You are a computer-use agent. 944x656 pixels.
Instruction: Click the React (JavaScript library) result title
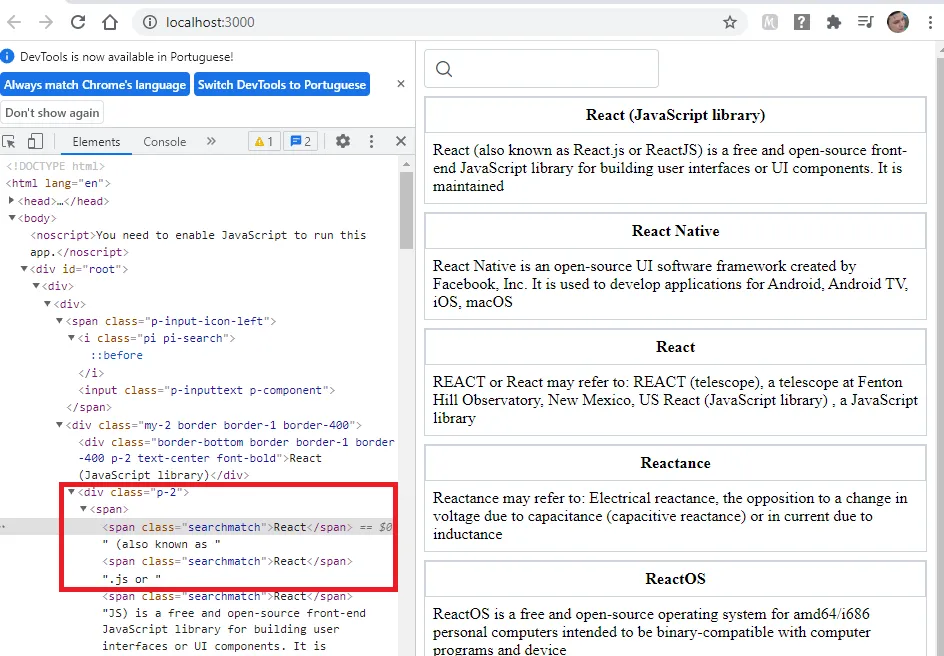tap(675, 115)
